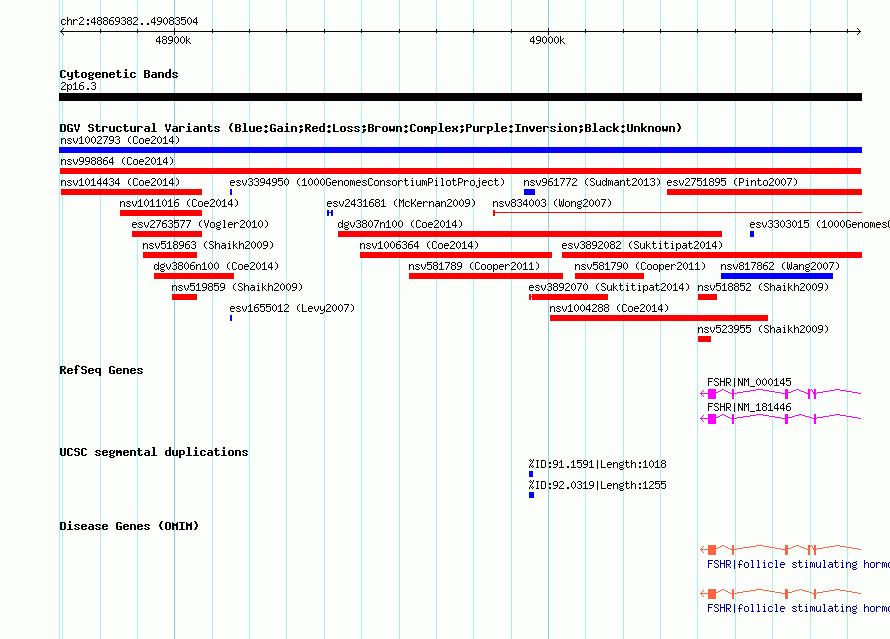Click the nsv961772 (Sudmant2013) label

click(x=592, y=182)
